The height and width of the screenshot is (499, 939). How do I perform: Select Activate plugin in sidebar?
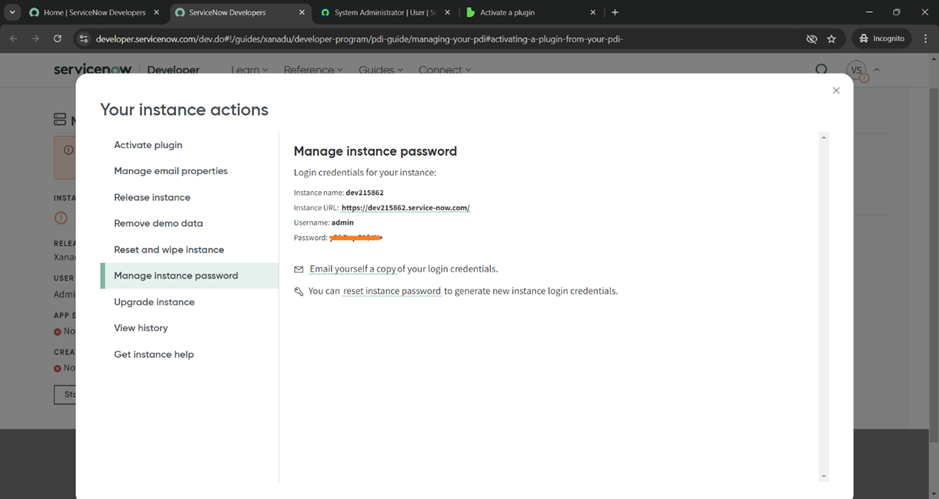point(148,145)
